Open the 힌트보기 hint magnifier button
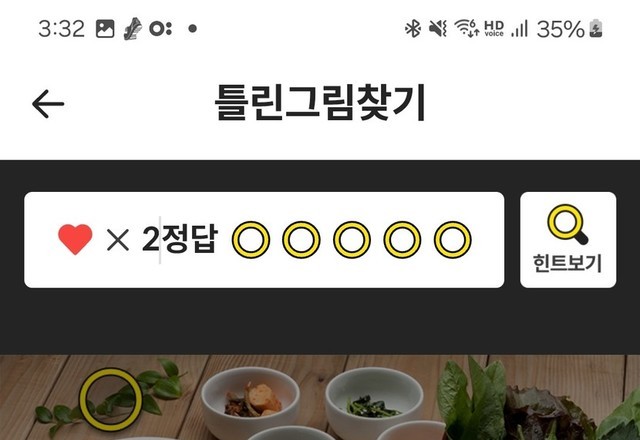Screen dimensions: 640x440 [568, 240]
